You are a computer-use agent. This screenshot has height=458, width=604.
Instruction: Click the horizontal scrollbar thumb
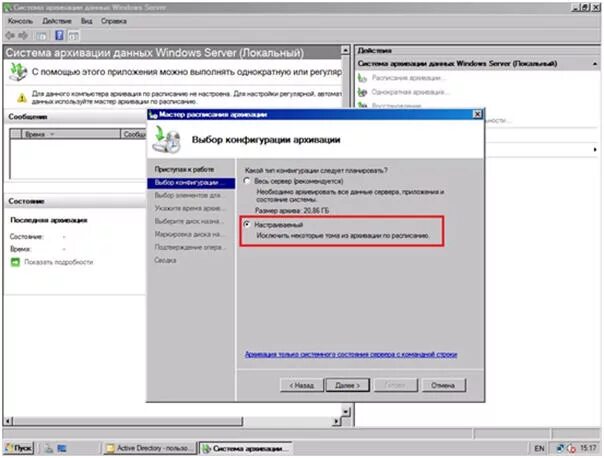(x=128, y=421)
